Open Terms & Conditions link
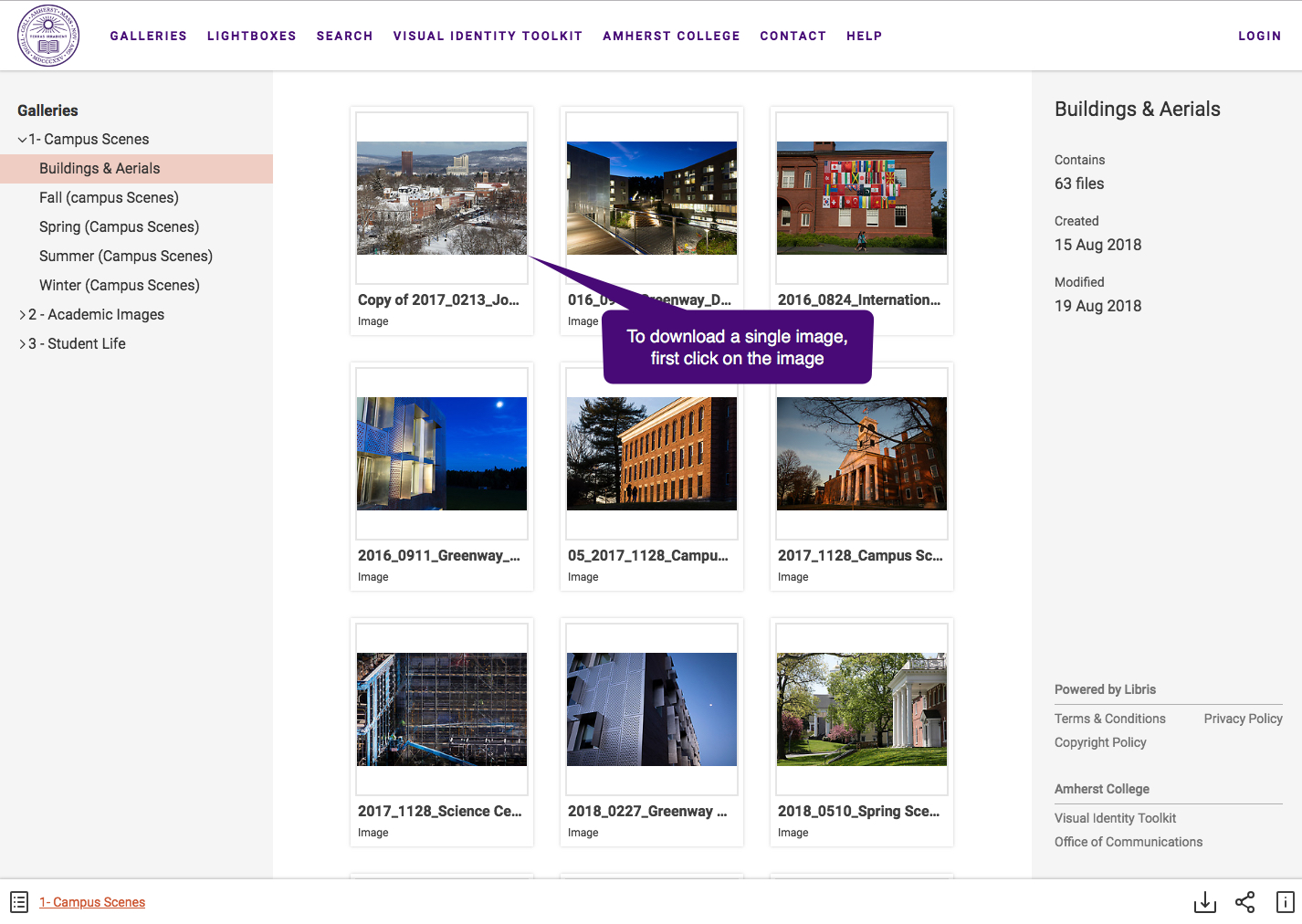The height and width of the screenshot is (924, 1302). pos(1110,719)
